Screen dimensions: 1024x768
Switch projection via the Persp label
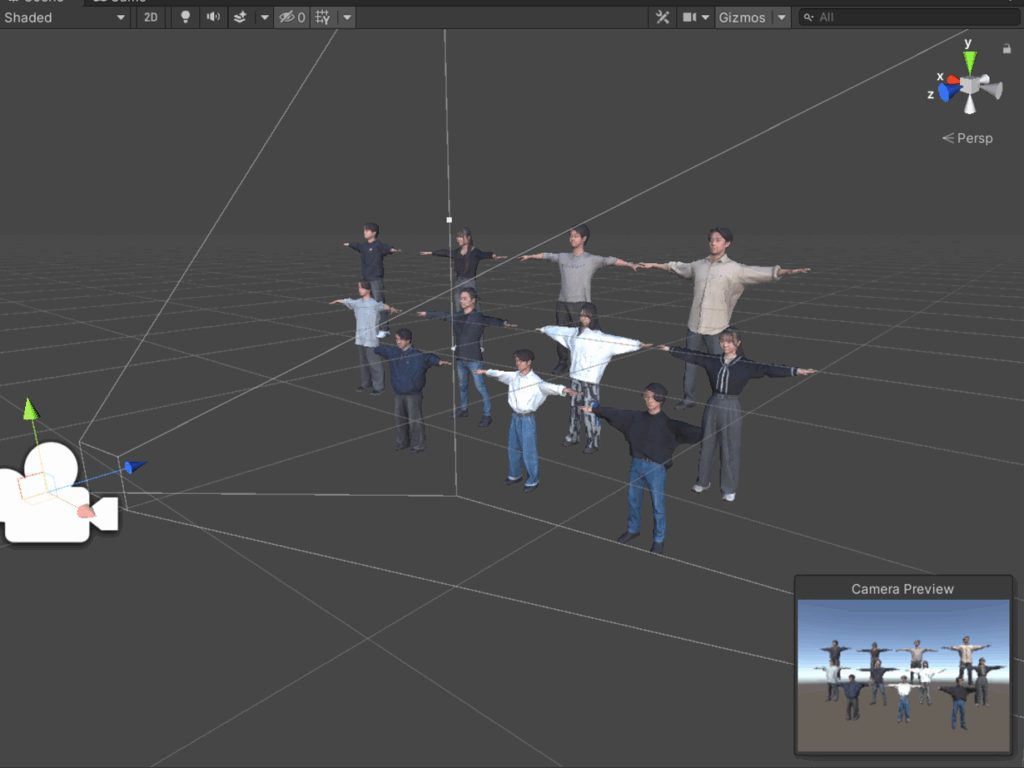click(x=968, y=138)
